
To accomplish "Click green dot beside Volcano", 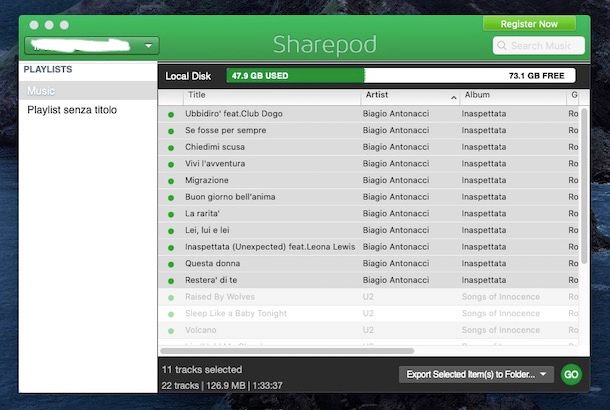I will click(171, 331).
